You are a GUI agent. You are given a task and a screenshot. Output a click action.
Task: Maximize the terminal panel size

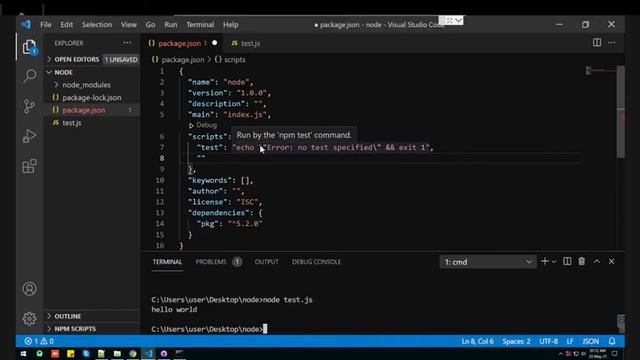pos(597,261)
